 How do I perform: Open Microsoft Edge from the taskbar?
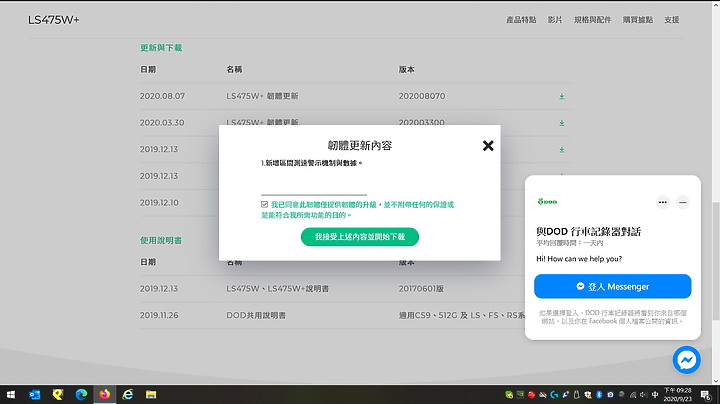tap(81, 394)
